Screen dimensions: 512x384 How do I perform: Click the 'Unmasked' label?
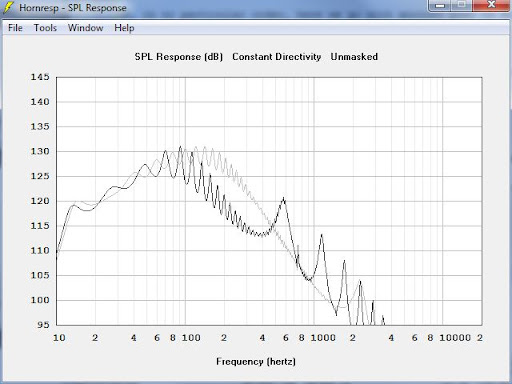click(354, 57)
